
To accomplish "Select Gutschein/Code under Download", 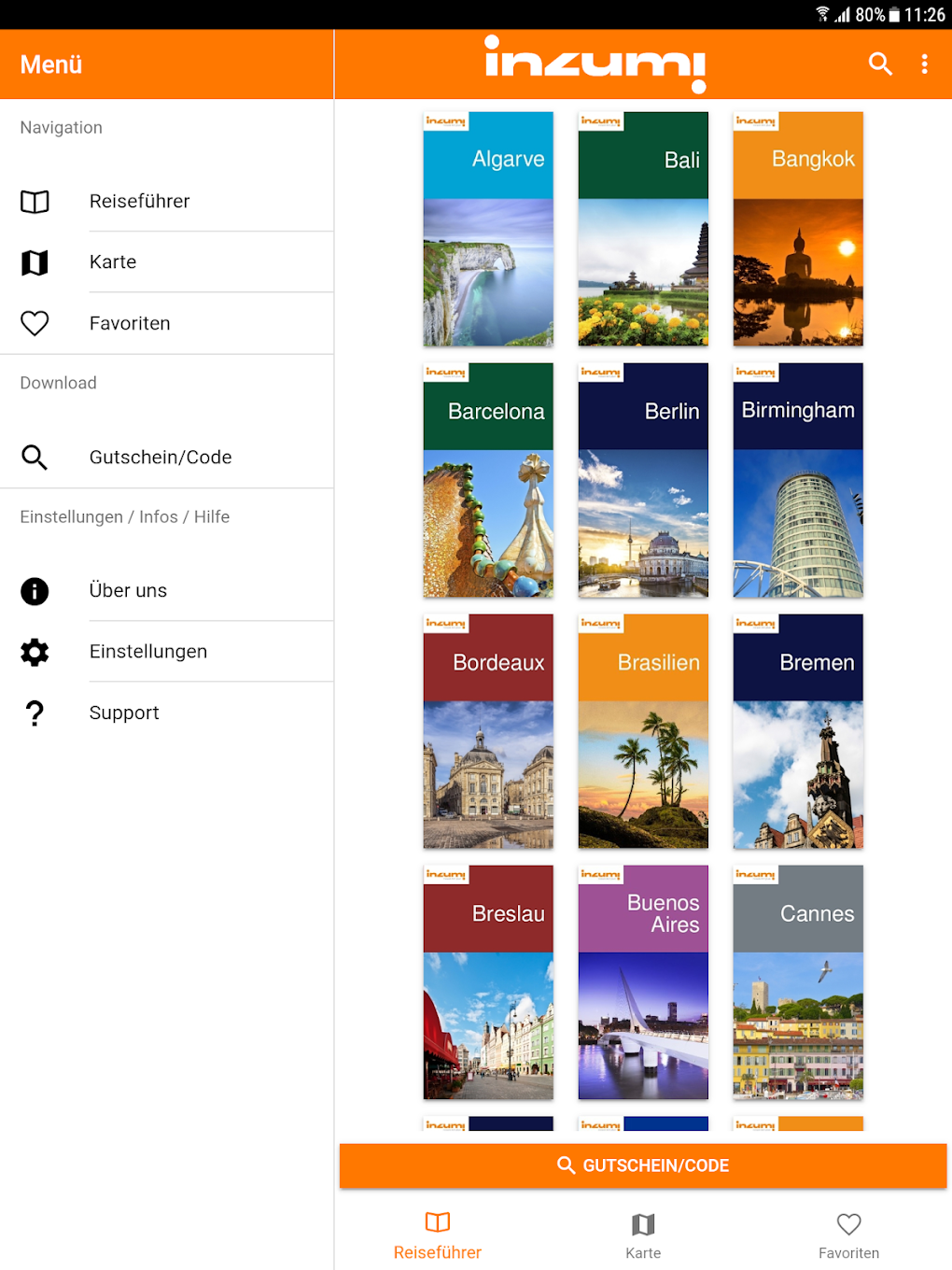I will 167,457.
